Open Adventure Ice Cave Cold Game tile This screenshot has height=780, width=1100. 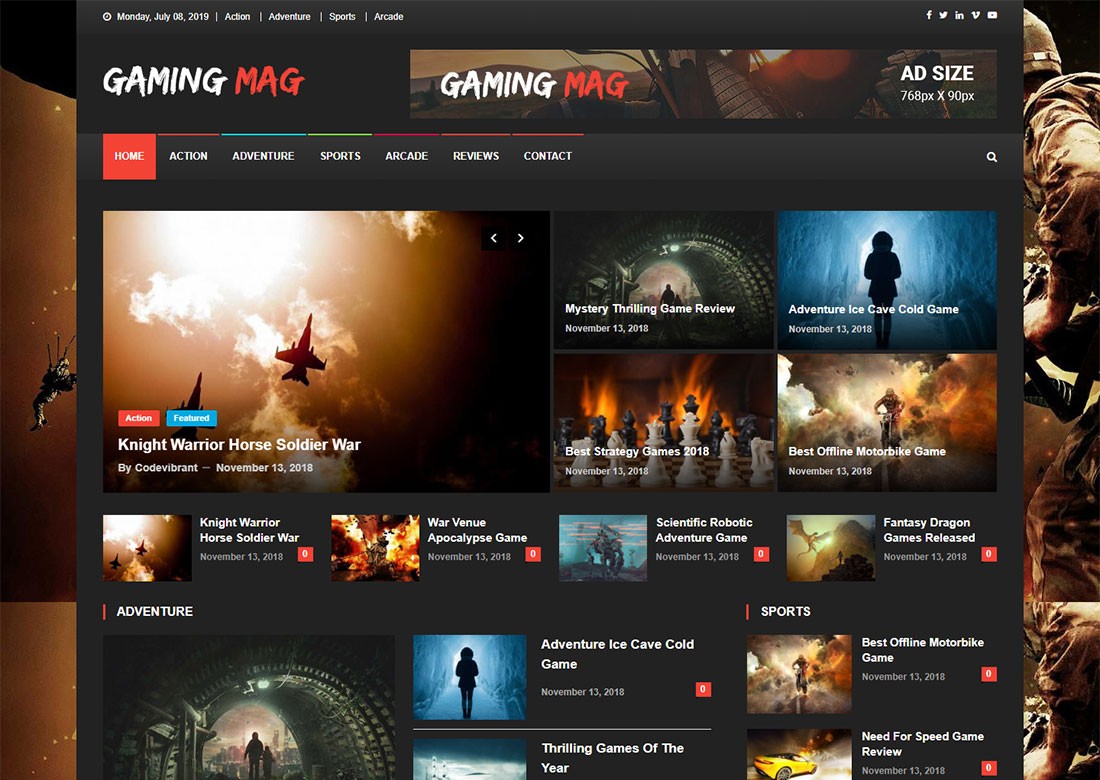(887, 280)
